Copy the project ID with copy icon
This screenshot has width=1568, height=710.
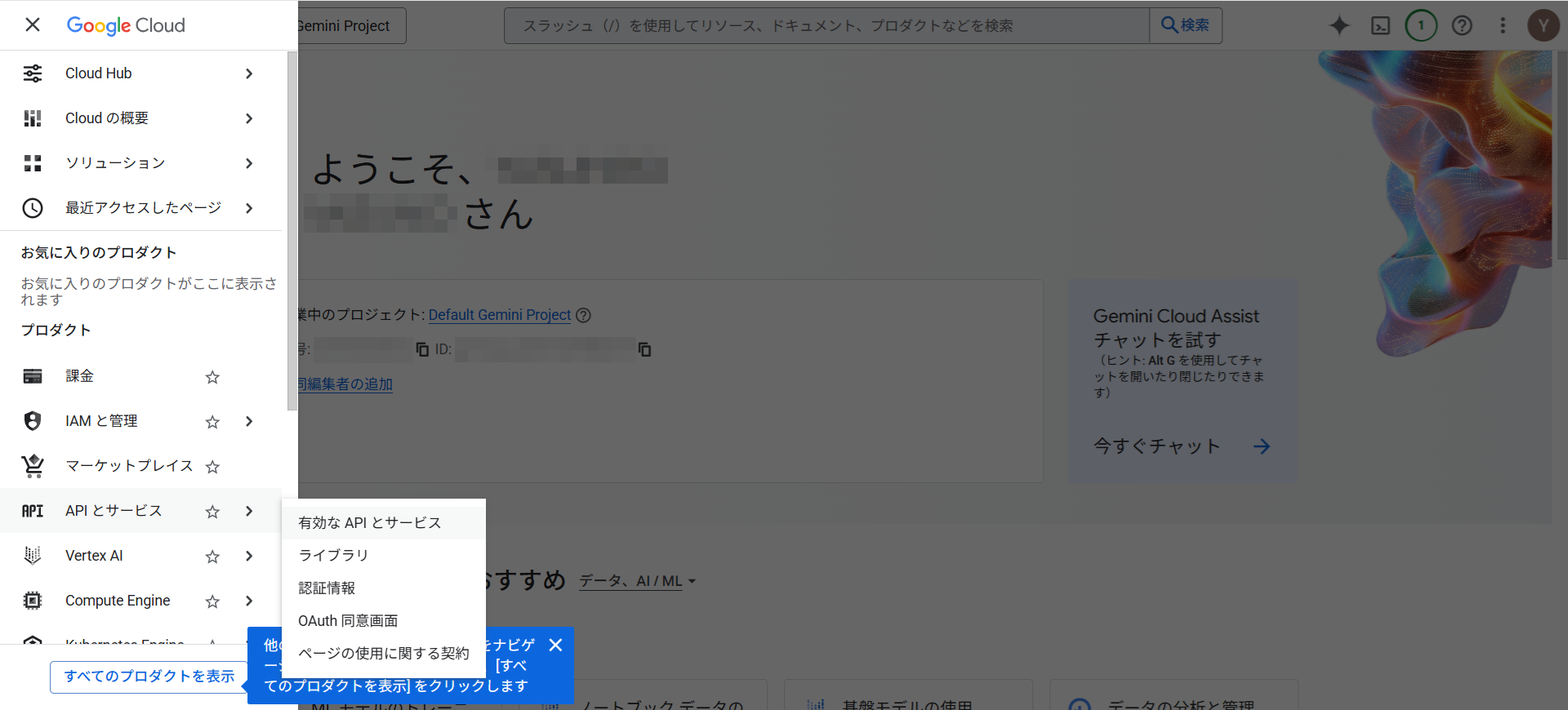point(644,349)
